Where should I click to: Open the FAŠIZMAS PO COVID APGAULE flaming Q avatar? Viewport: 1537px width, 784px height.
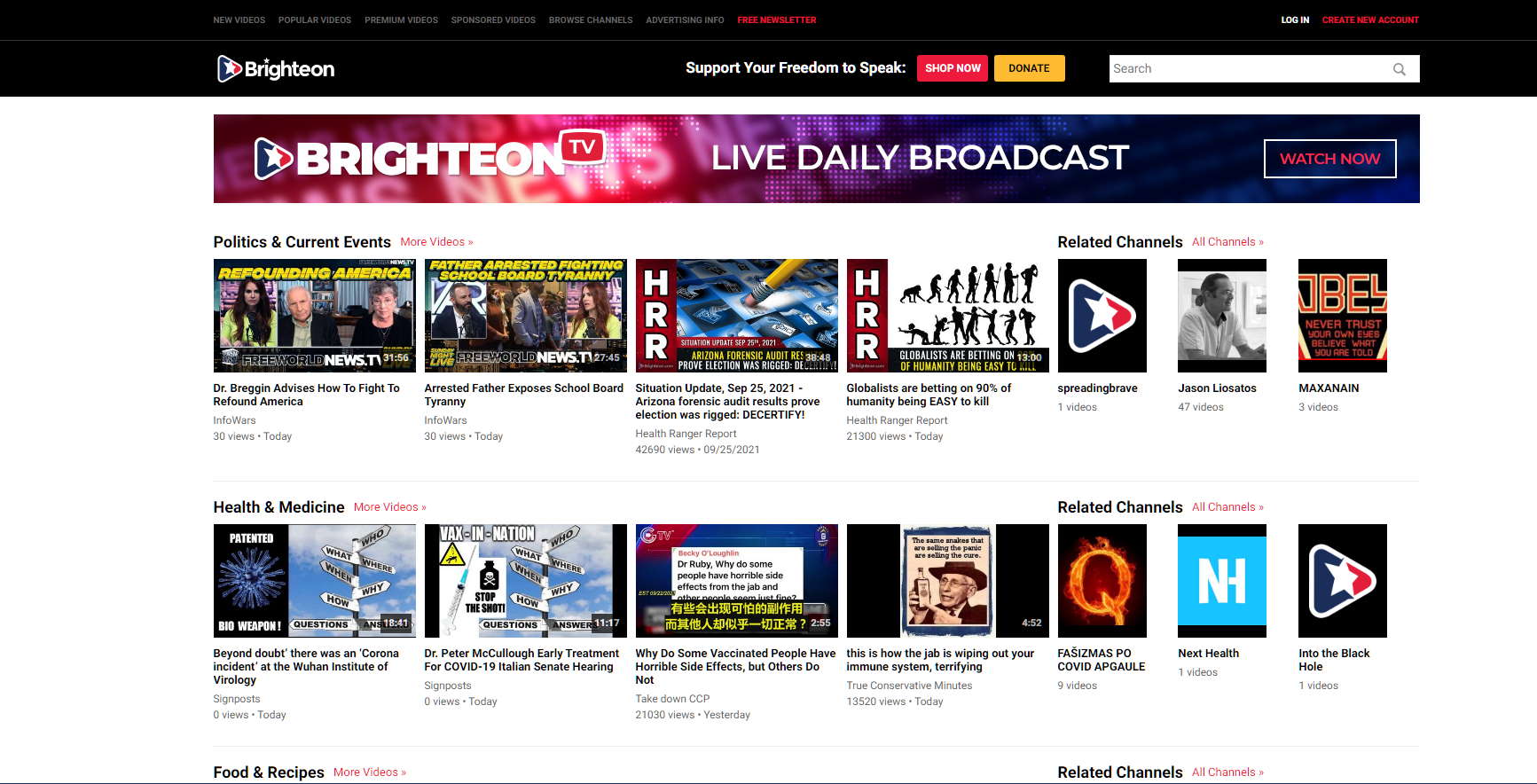point(1102,581)
